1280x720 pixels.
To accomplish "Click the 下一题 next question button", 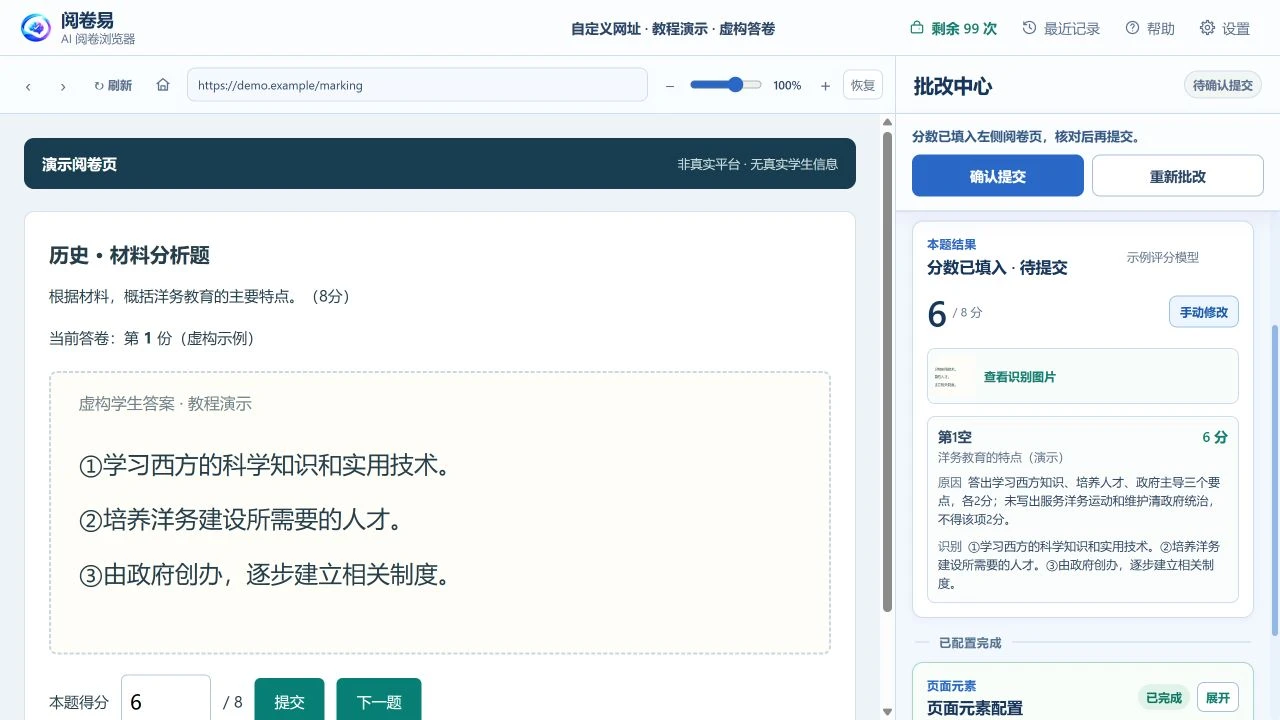I will [379, 700].
